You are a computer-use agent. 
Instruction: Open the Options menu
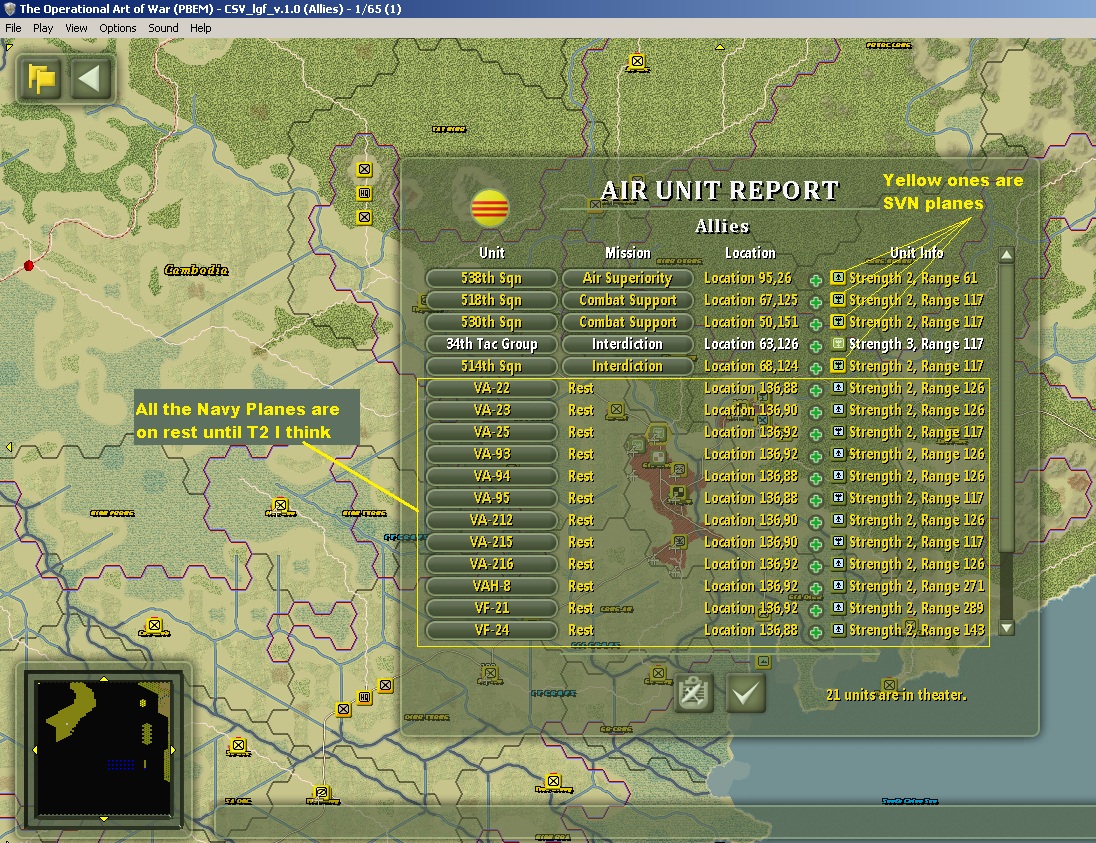pos(117,28)
